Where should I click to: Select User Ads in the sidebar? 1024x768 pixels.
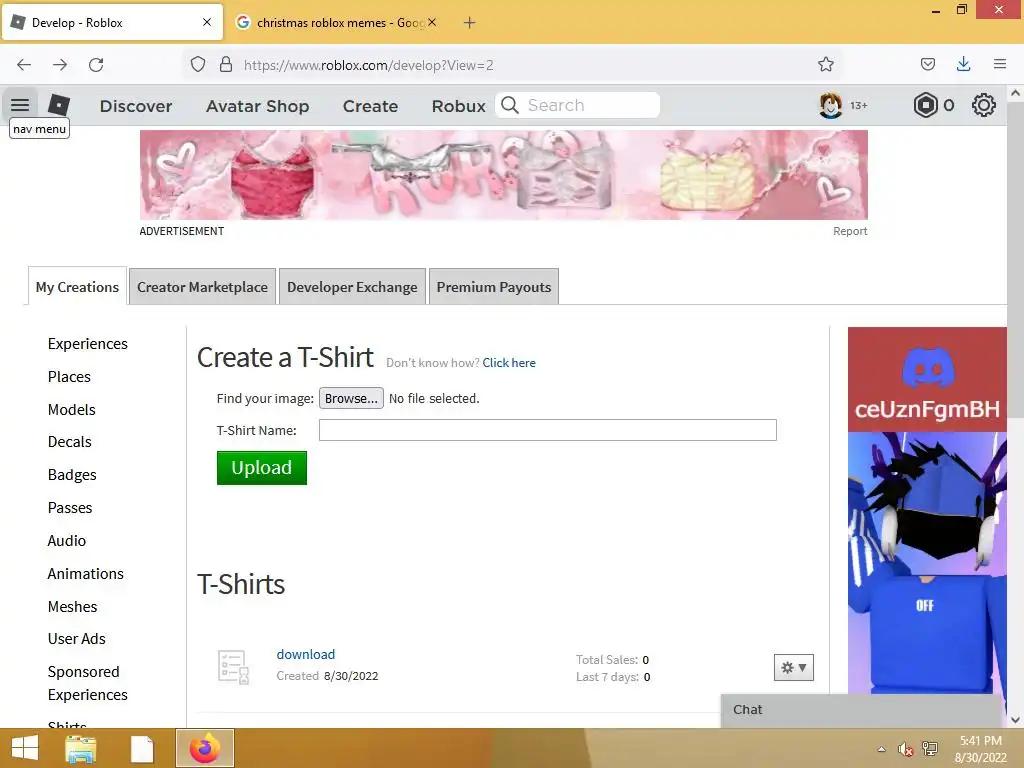pos(76,639)
